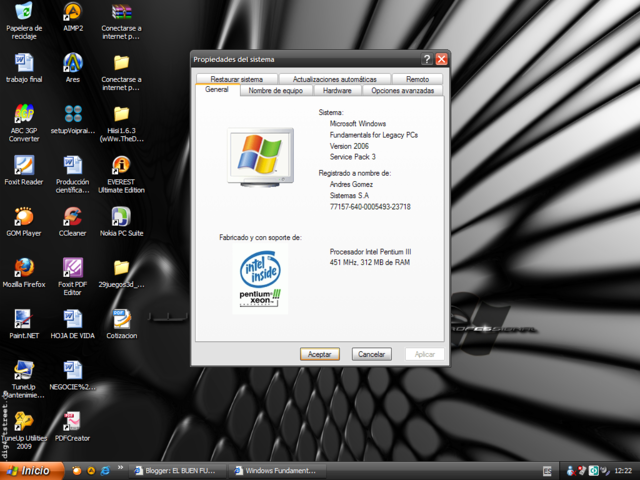This screenshot has height=480, width=640.
Task: Go to Opciones avanzadas tab
Action: (402, 90)
